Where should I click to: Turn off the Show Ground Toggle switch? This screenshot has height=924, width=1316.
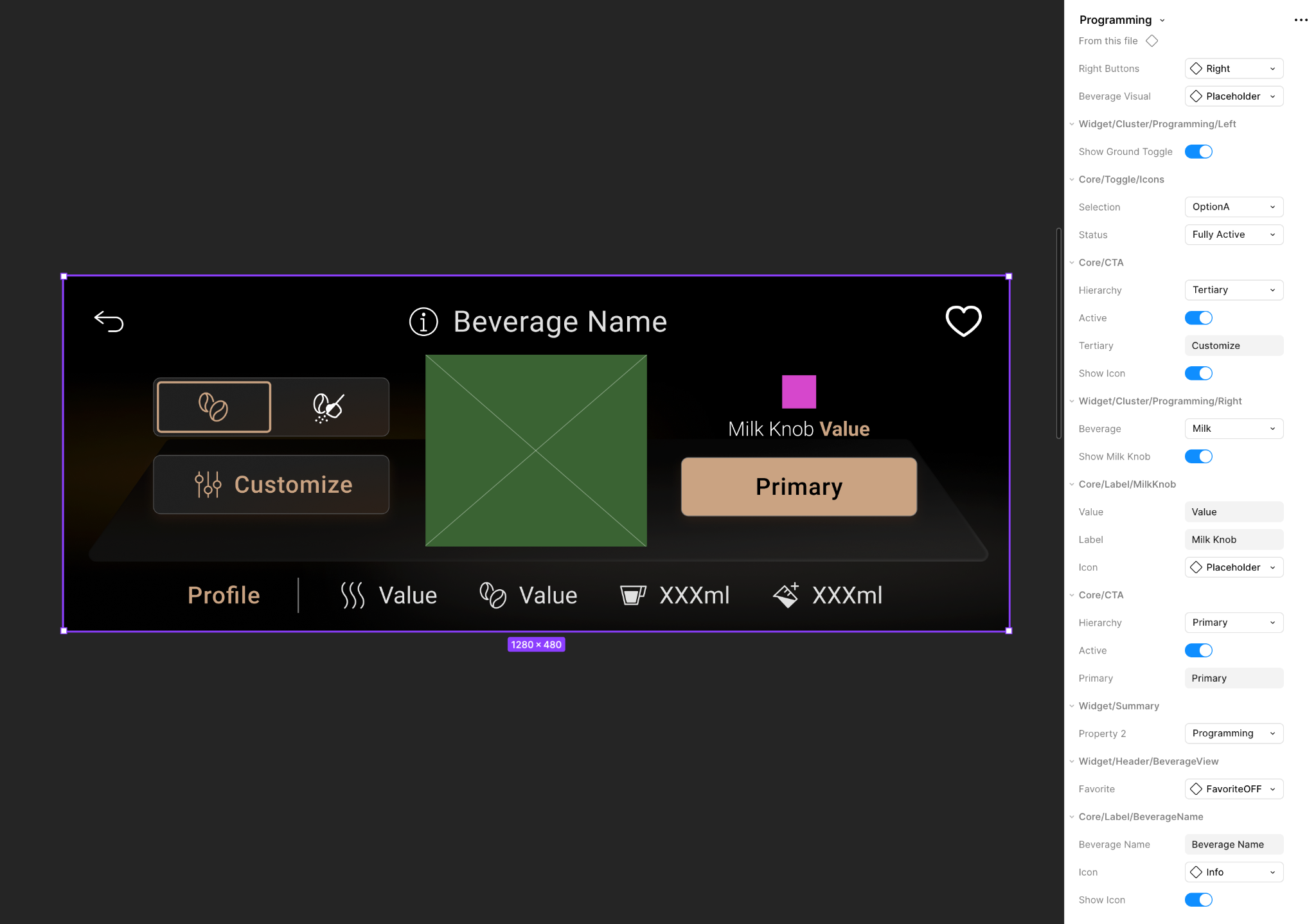1198,152
